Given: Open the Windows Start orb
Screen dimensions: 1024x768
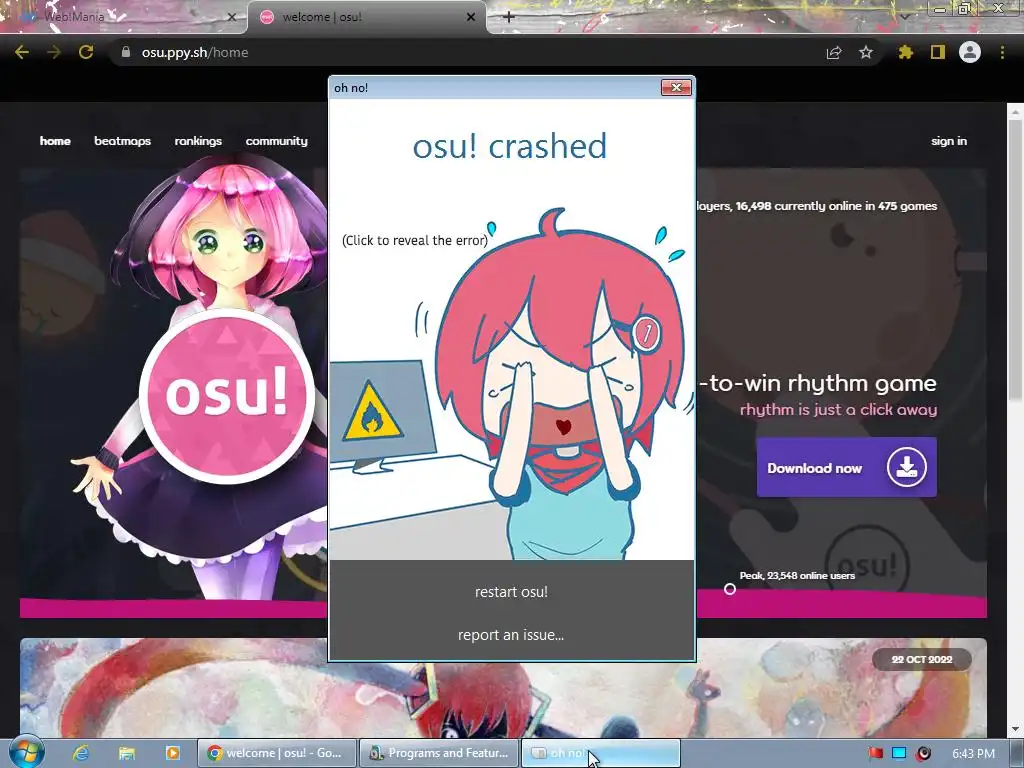Looking at the screenshot, I should [26, 753].
